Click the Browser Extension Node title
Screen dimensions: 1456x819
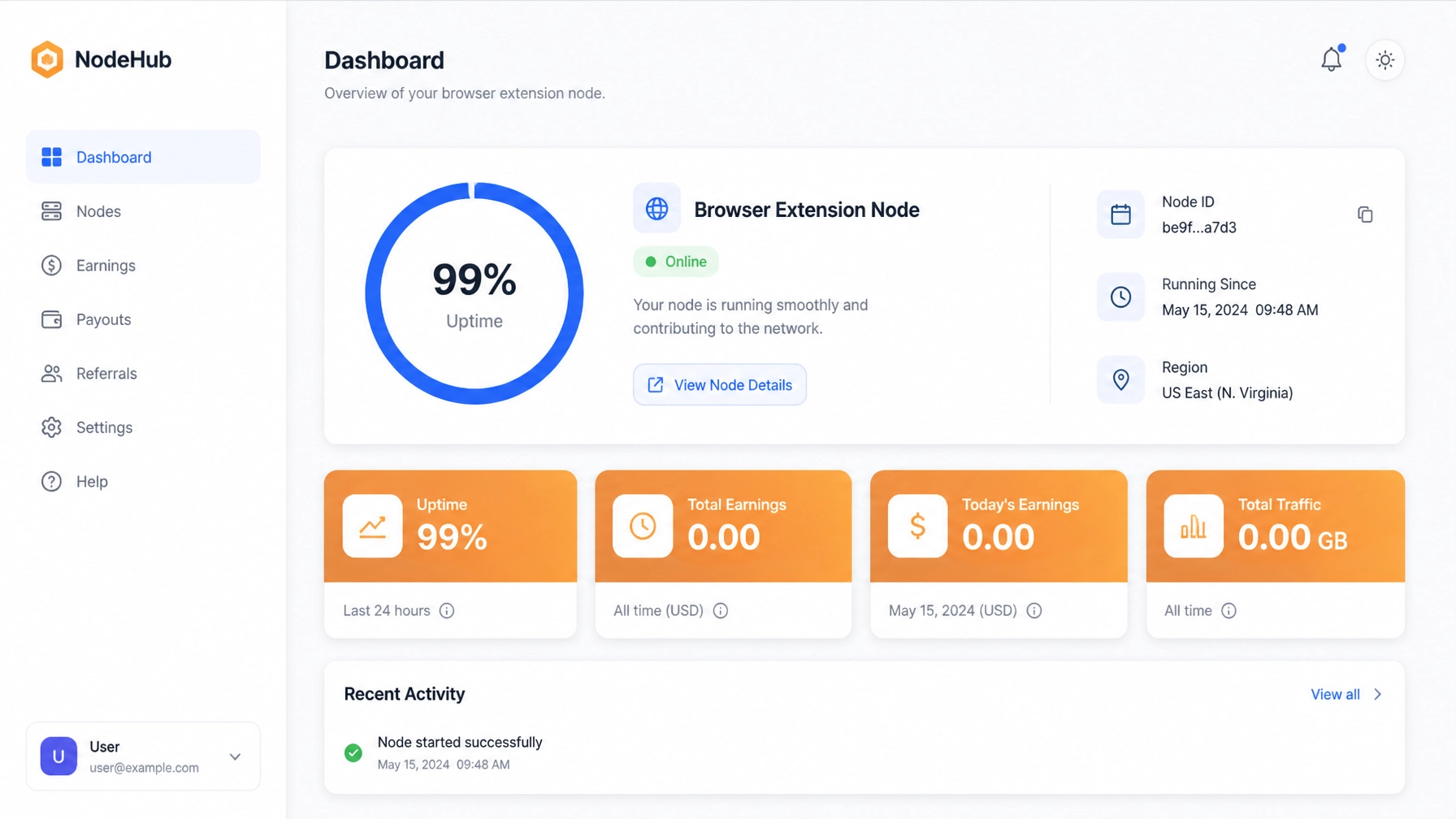point(807,210)
